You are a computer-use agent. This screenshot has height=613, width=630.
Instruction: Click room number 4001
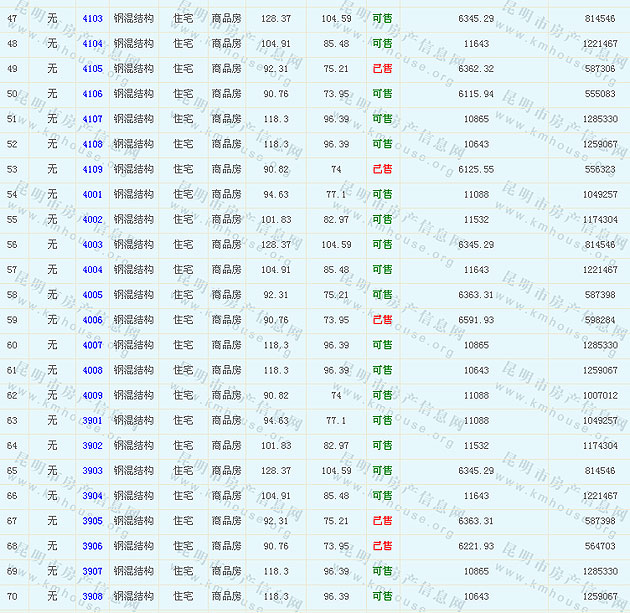click(92, 195)
